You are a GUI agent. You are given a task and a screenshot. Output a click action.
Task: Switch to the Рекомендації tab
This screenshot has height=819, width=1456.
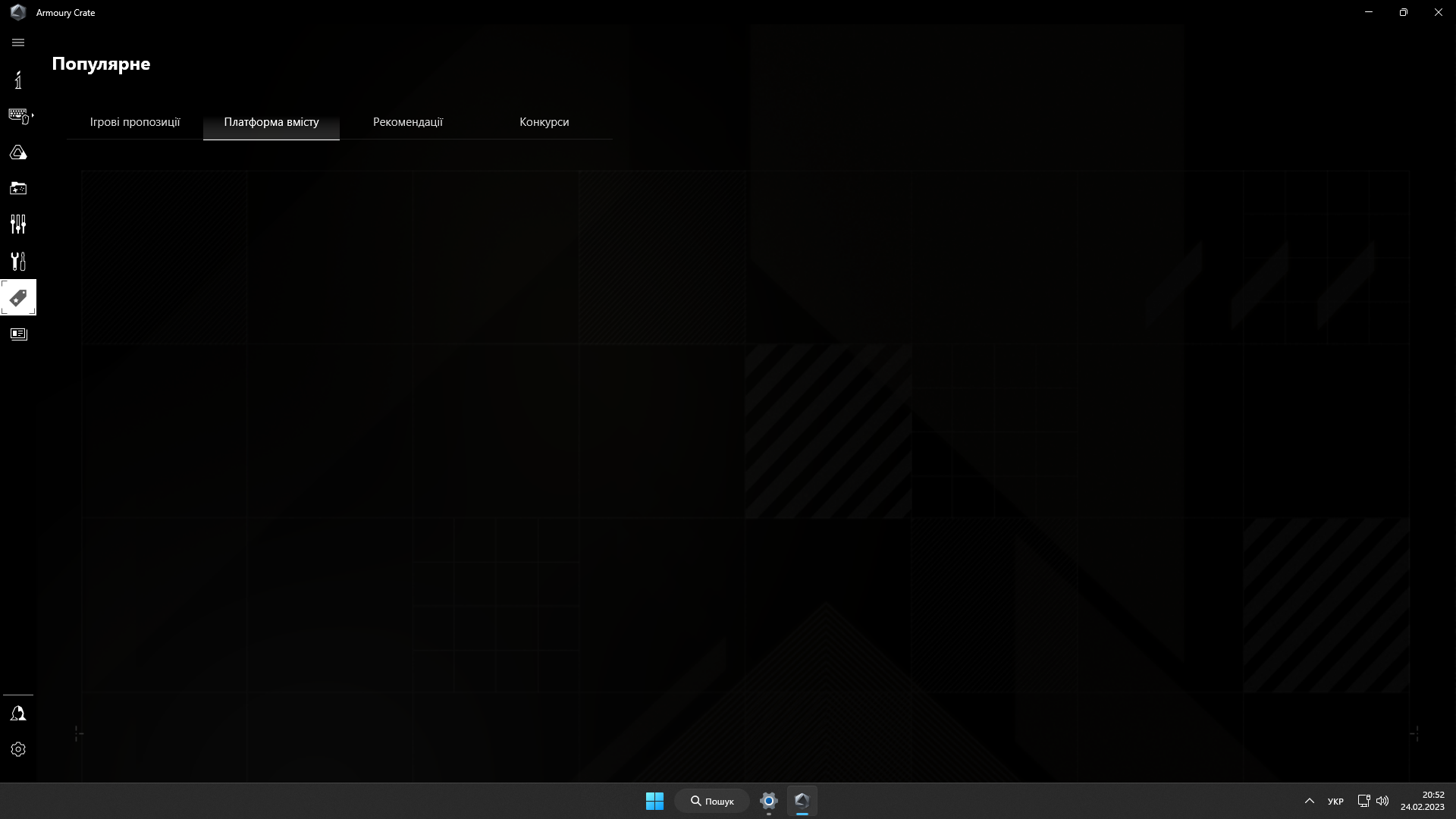tap(408, 122)
